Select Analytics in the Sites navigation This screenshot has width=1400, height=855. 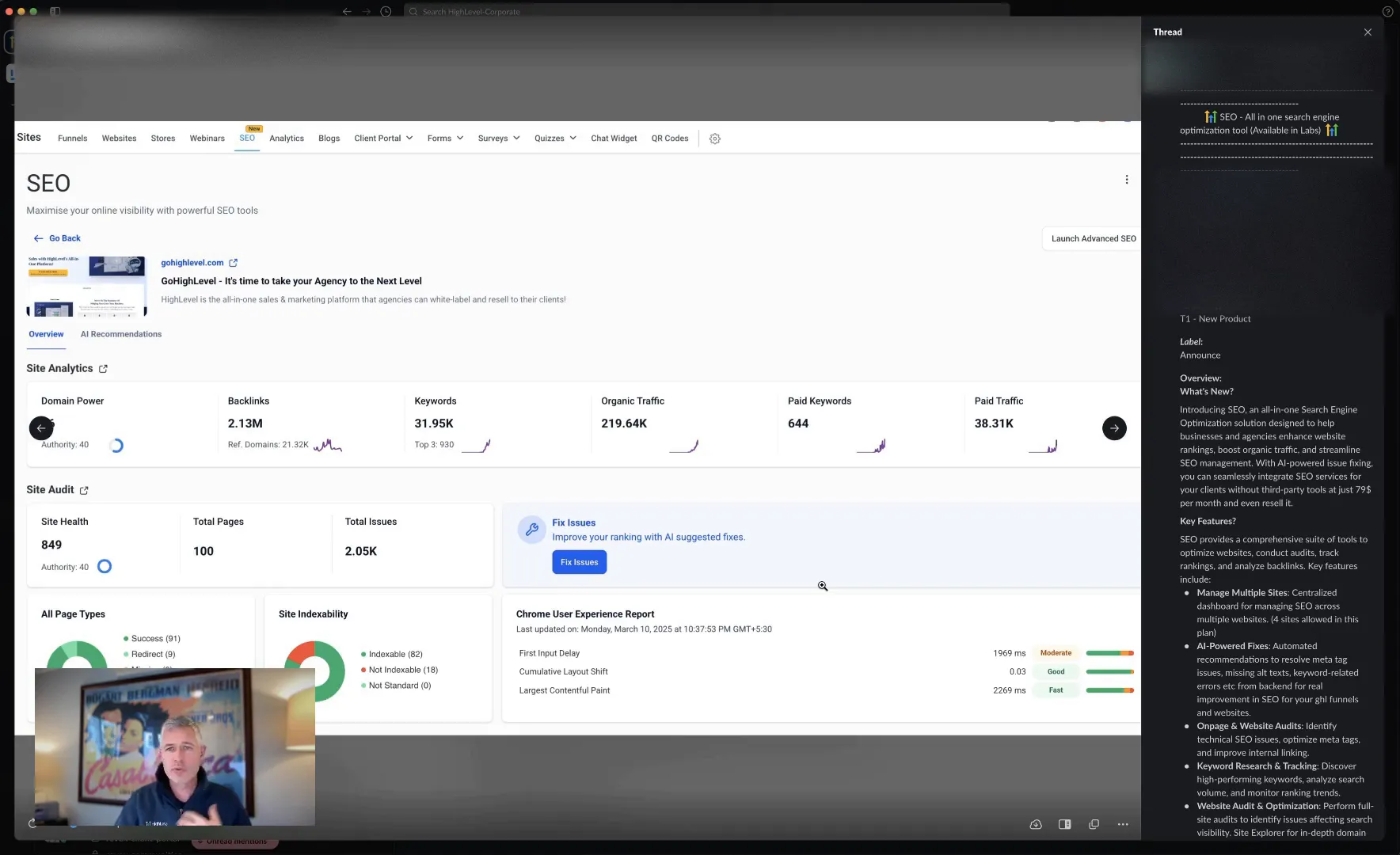(x=287, y=138)
